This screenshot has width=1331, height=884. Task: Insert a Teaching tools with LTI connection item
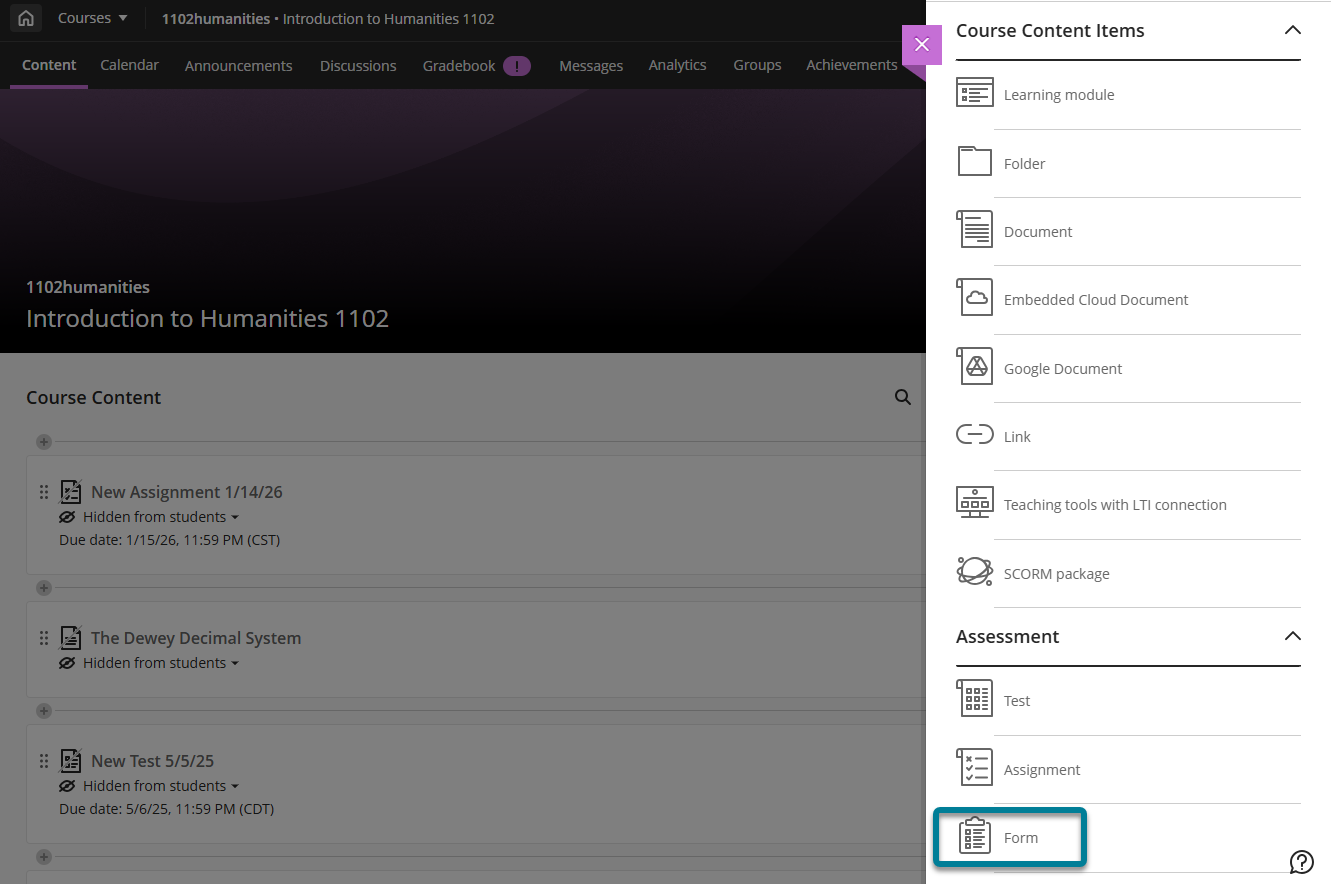pyautogui.click(x=1115, y=504)
